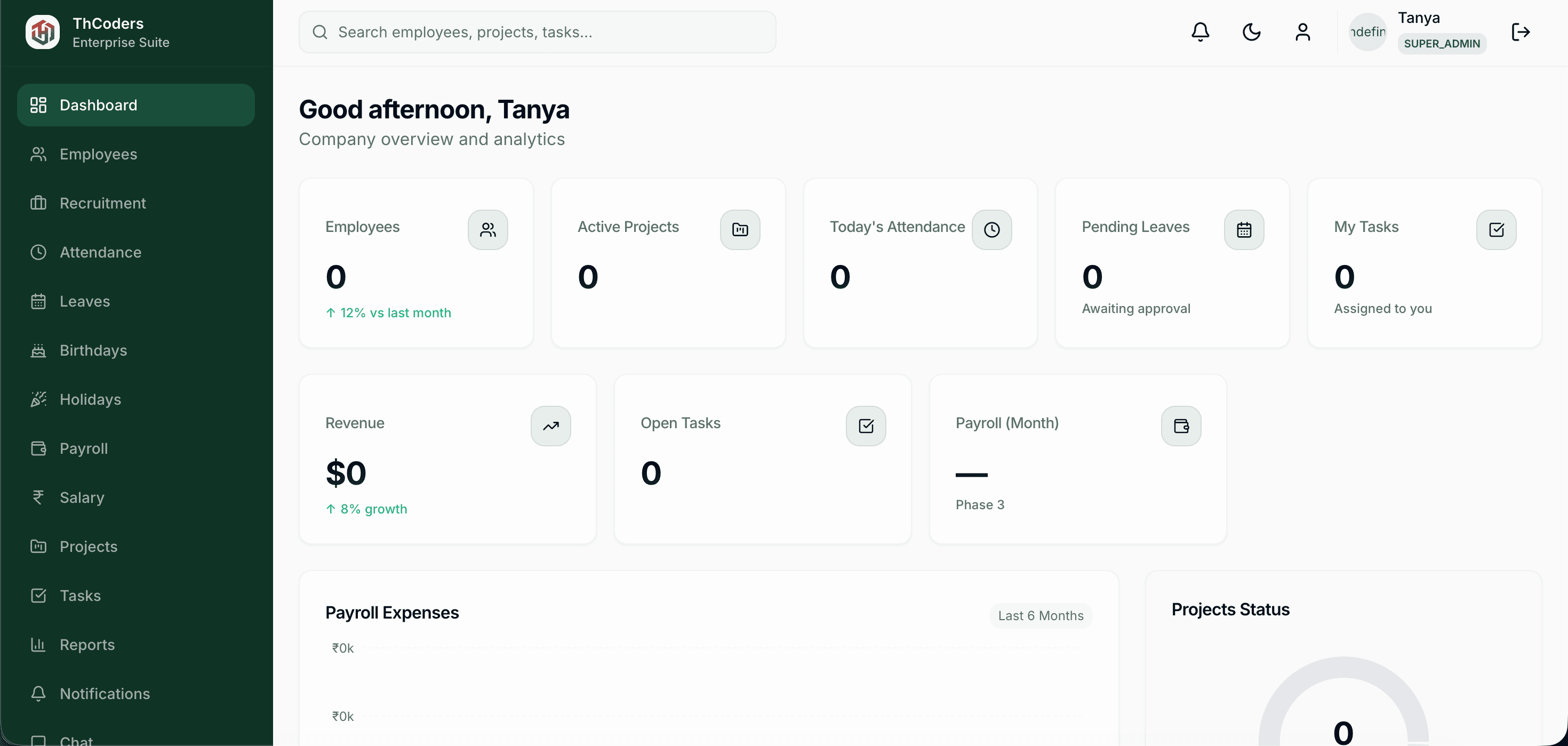Select Birthdays menu item
1568x746 pixels.
pos(136,350)
